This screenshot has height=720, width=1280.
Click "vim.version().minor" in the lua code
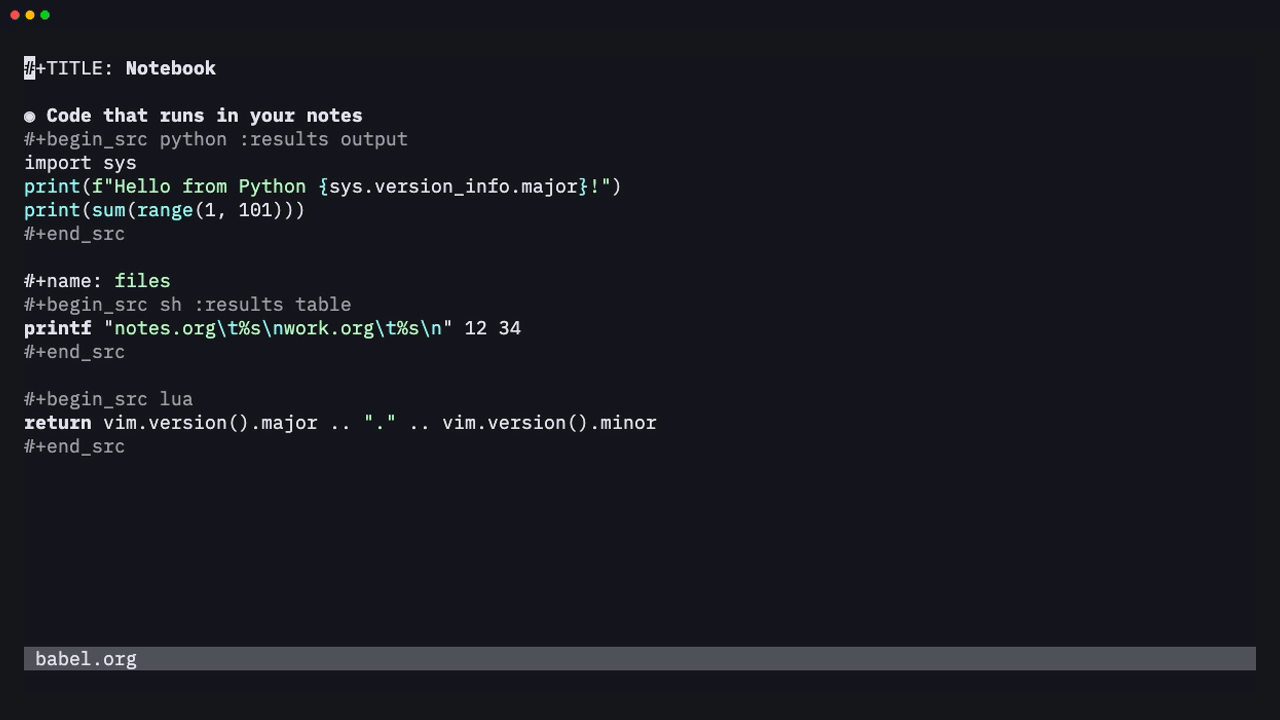(550, 423)
